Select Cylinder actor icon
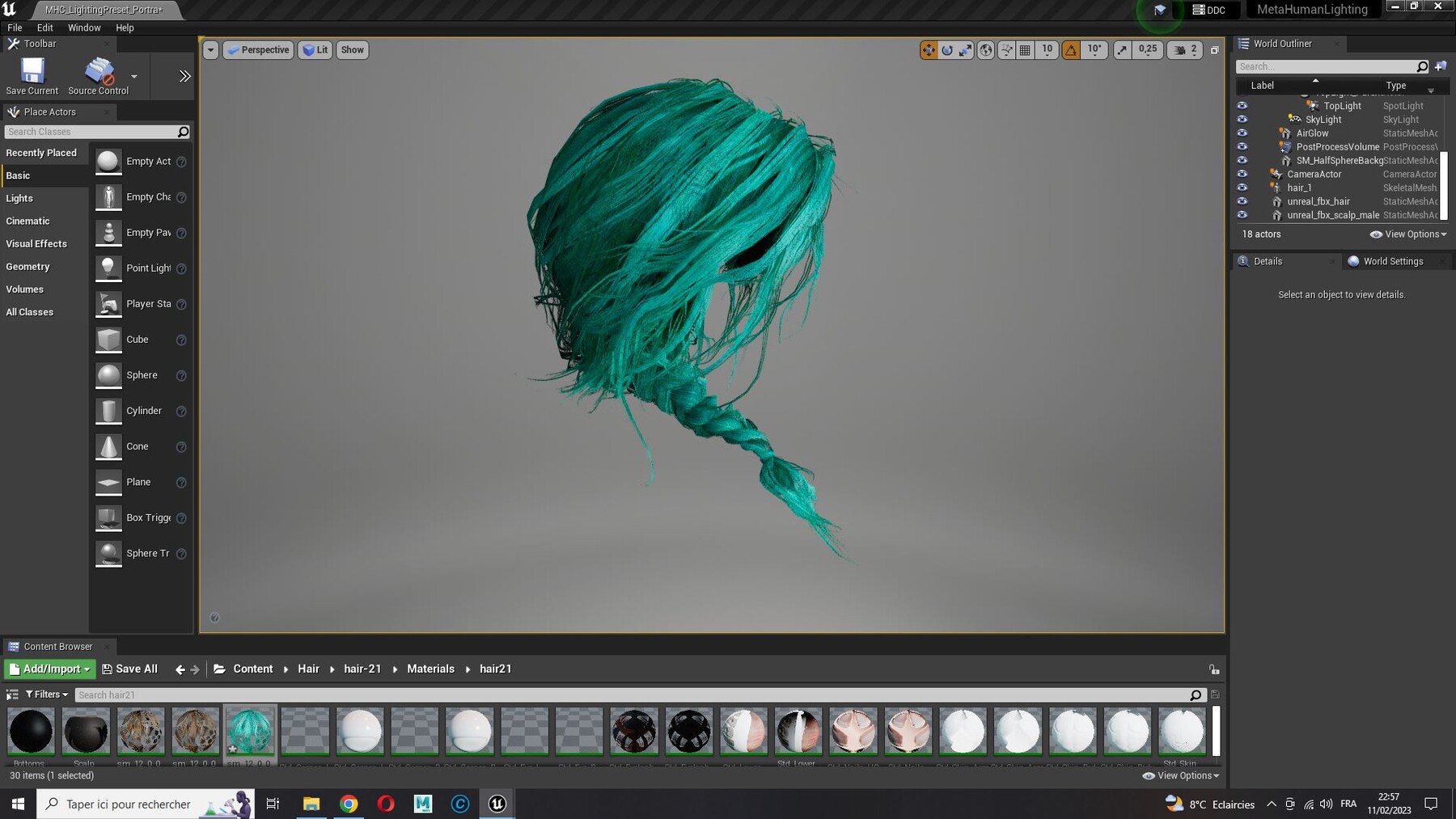The height and width of the screenshot is (819, 1456). pos(108,411)
